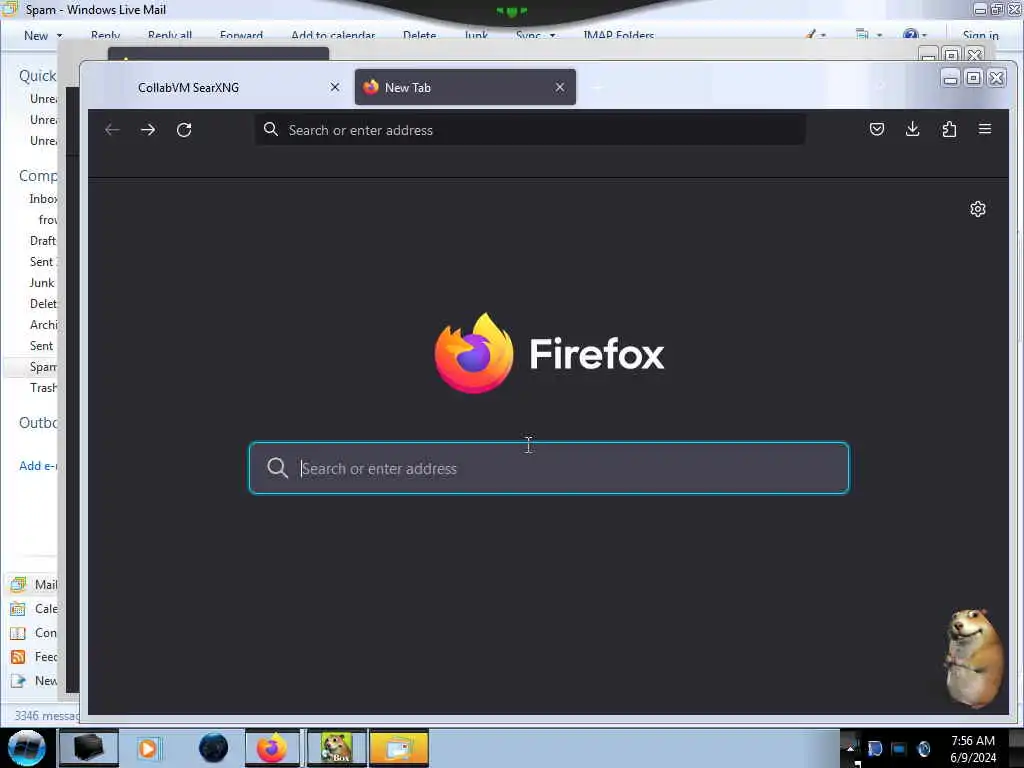
Task: Switch to Firefox via its taskbar icon
Action: pos(272,748)
